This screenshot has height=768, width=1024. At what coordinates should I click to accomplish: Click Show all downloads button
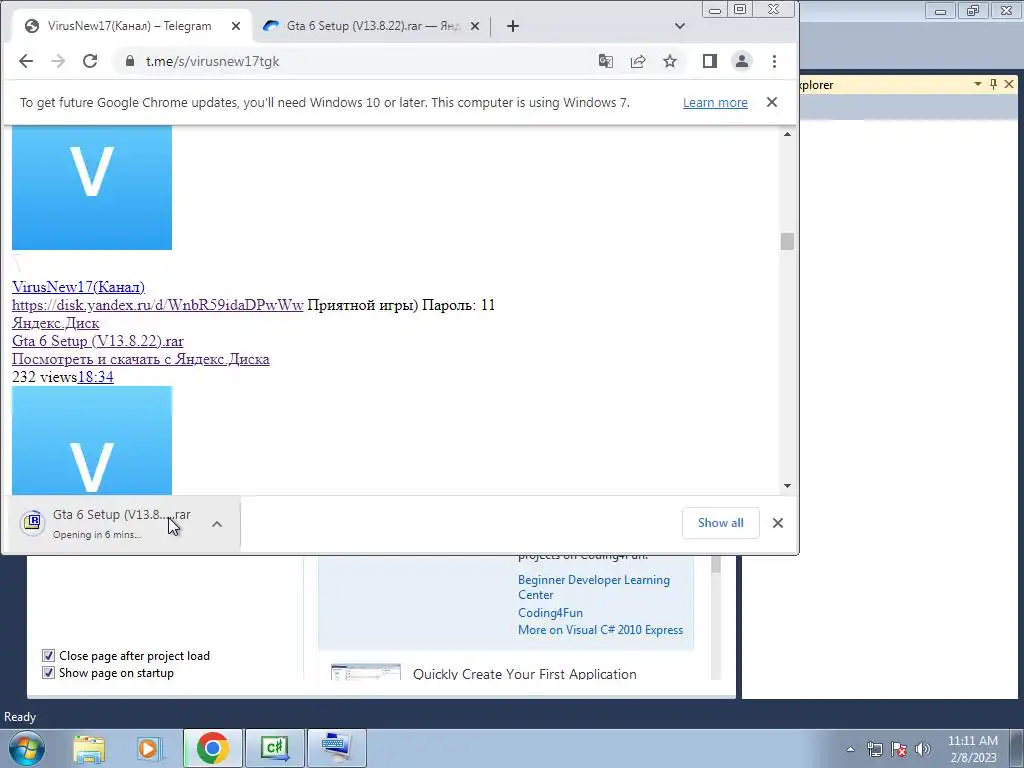coord(720,522)
